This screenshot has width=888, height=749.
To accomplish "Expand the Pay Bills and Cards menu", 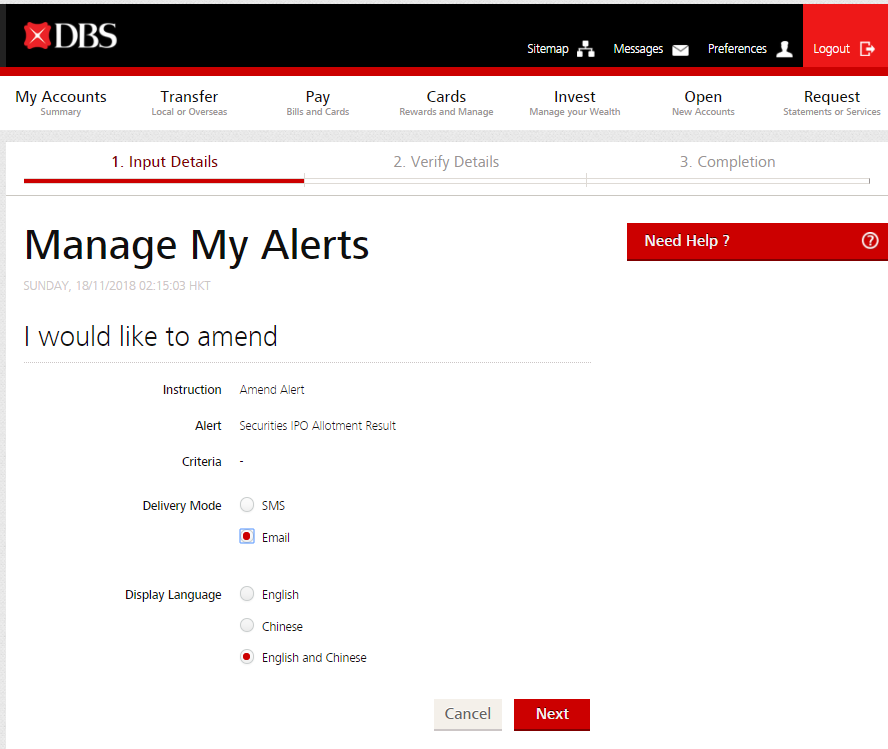I will 318,102.
